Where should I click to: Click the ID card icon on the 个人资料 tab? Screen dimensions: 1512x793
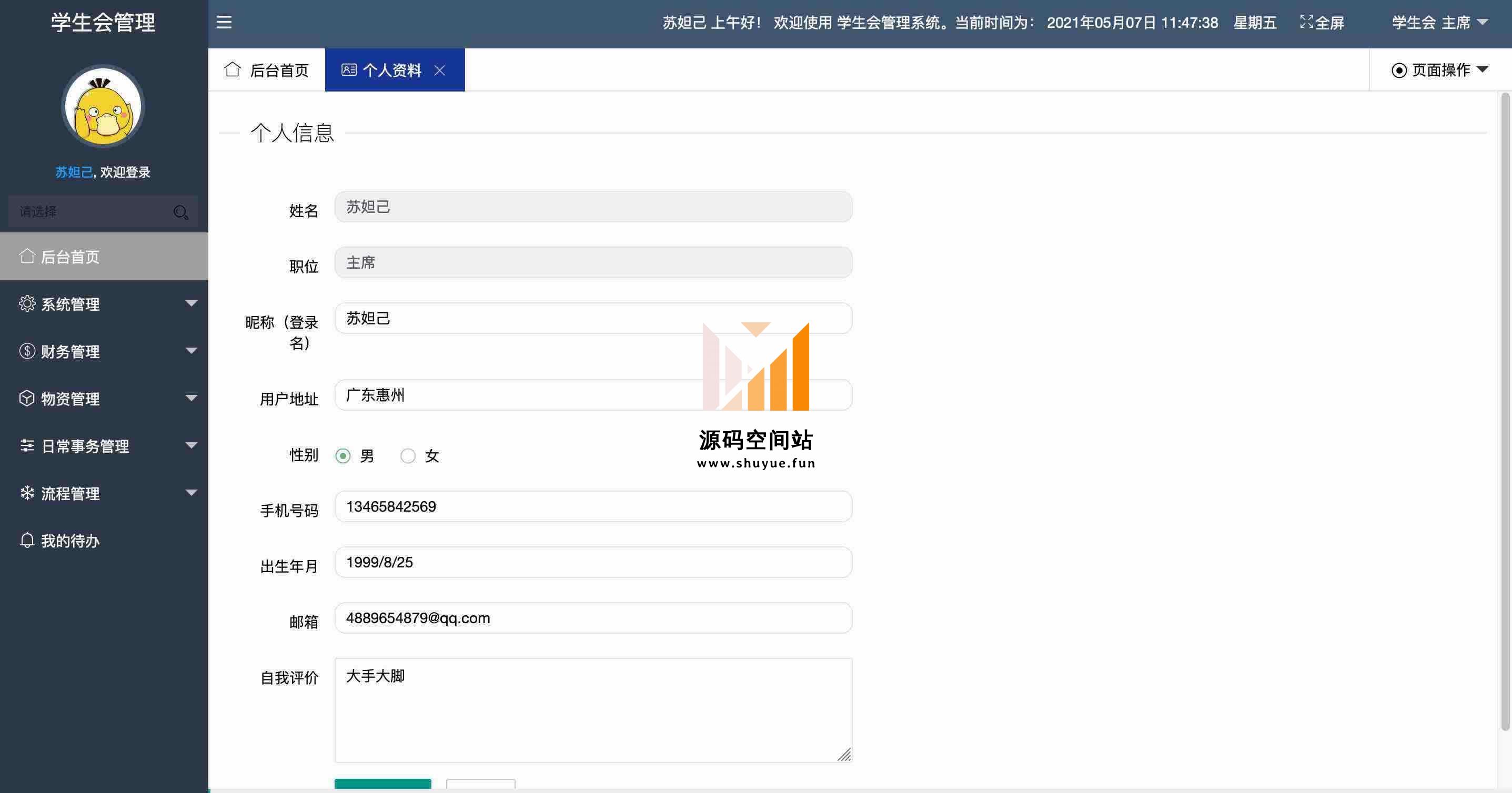(349, 70)
